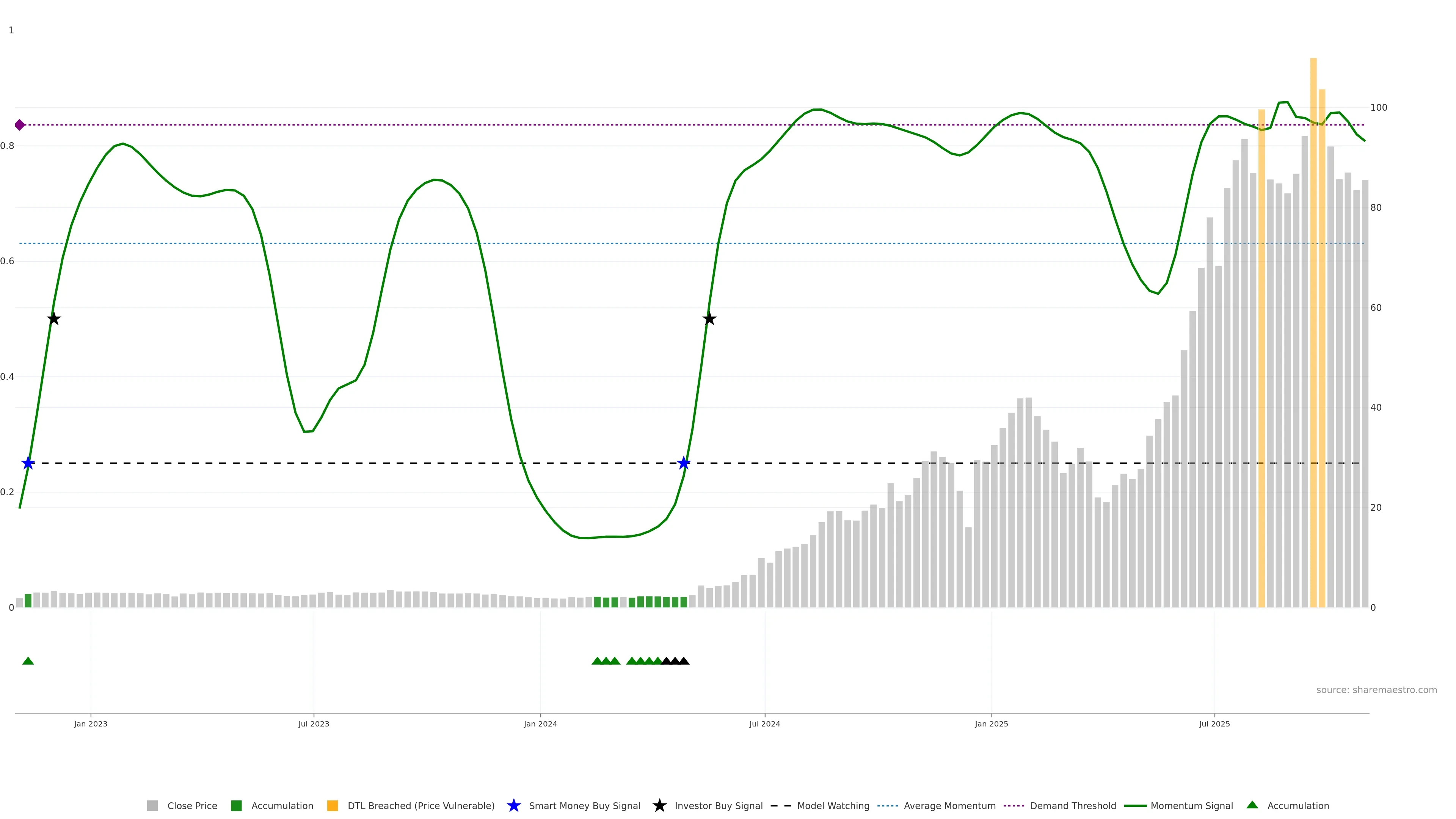This screenshot has width=1456, height=819.
Task: Click the green Accumulation square swatch
Action: (236, 806)
